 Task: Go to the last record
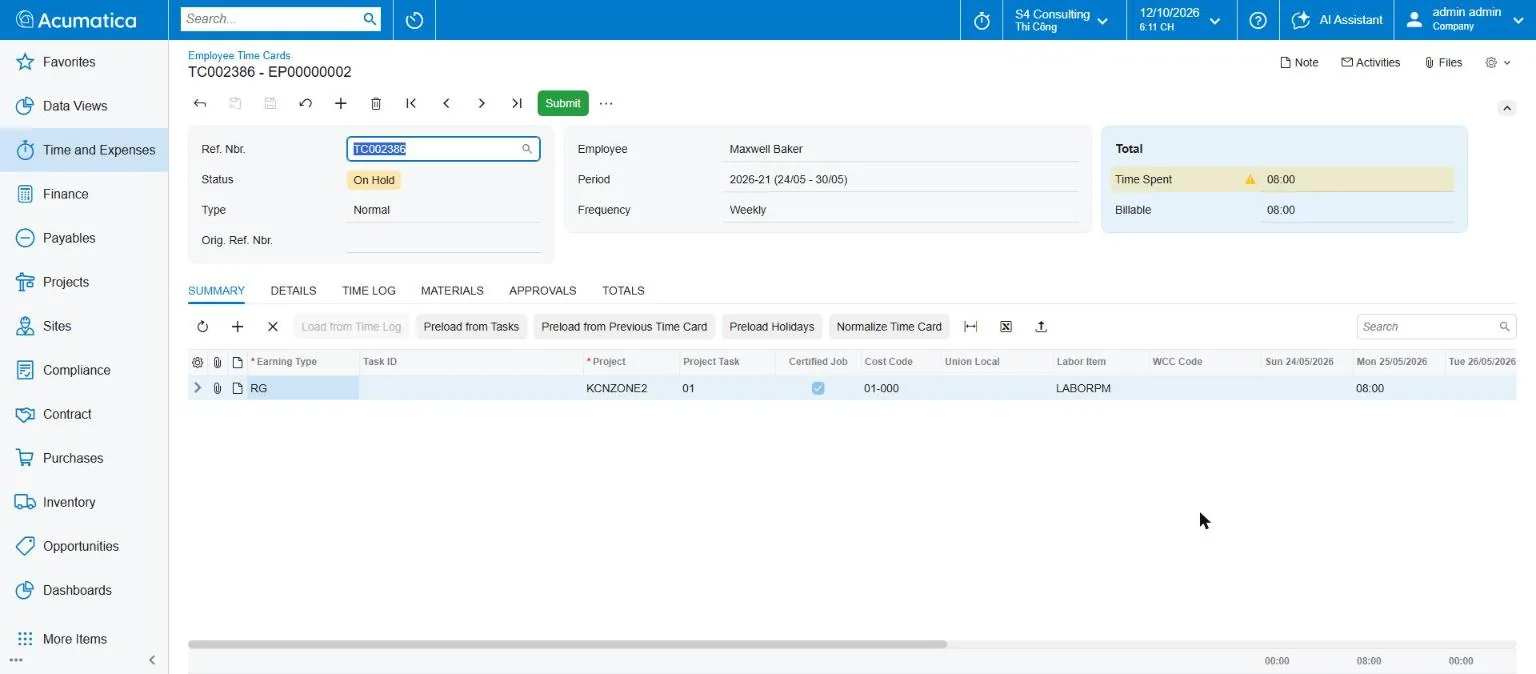pyautogui.click(x=517, y=103)
